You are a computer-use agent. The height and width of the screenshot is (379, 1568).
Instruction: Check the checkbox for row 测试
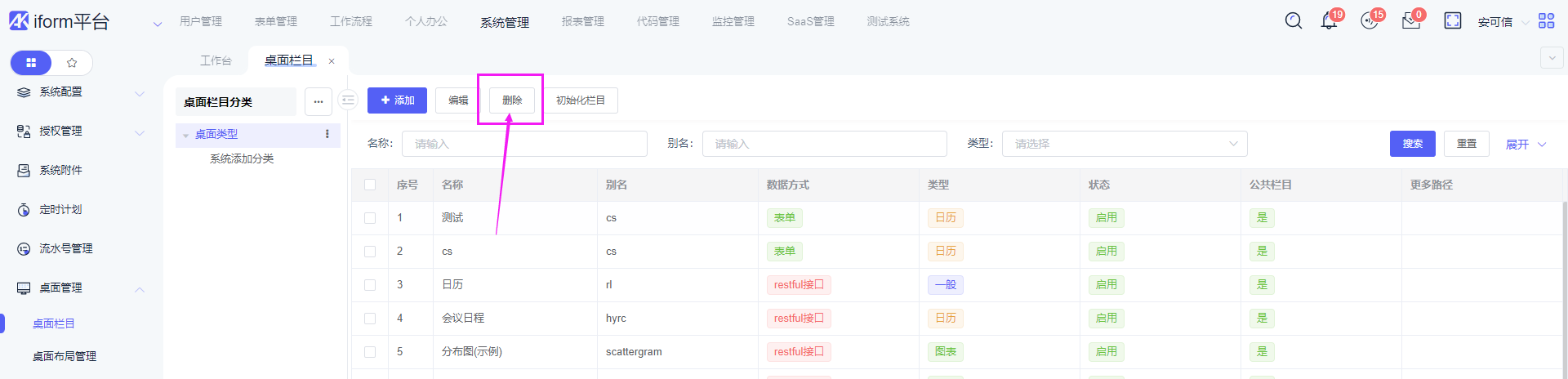[x=370, y=218]
